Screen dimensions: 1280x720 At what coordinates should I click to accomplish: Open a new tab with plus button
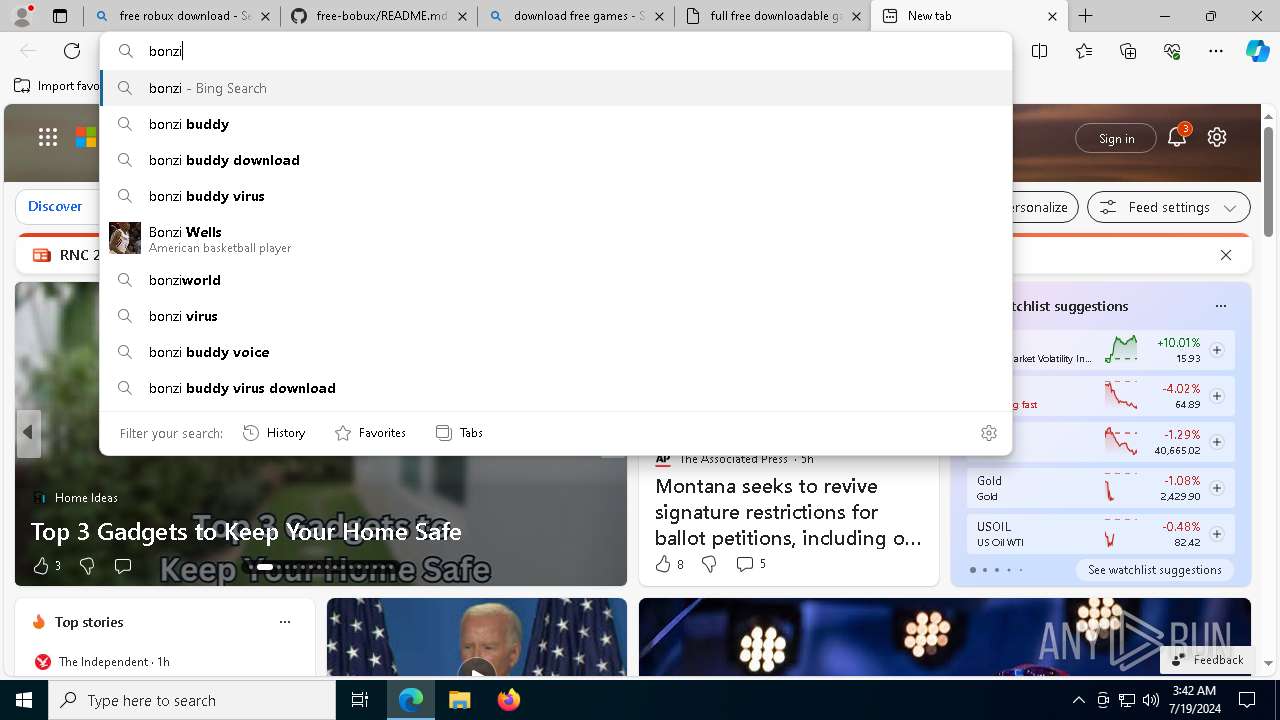pos(1086,16)
